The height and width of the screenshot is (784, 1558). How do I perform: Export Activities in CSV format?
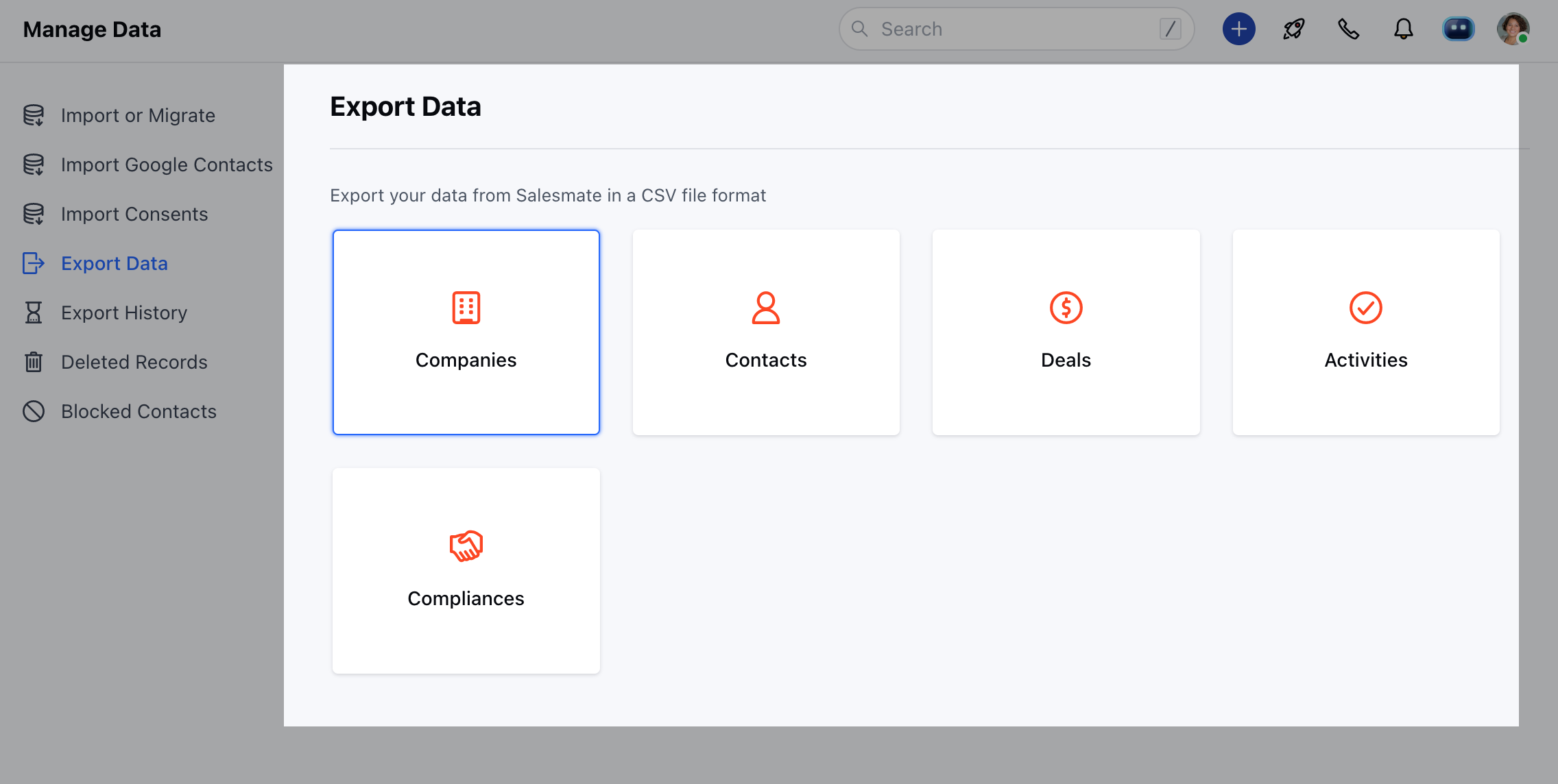click(x=1366, y=333)
